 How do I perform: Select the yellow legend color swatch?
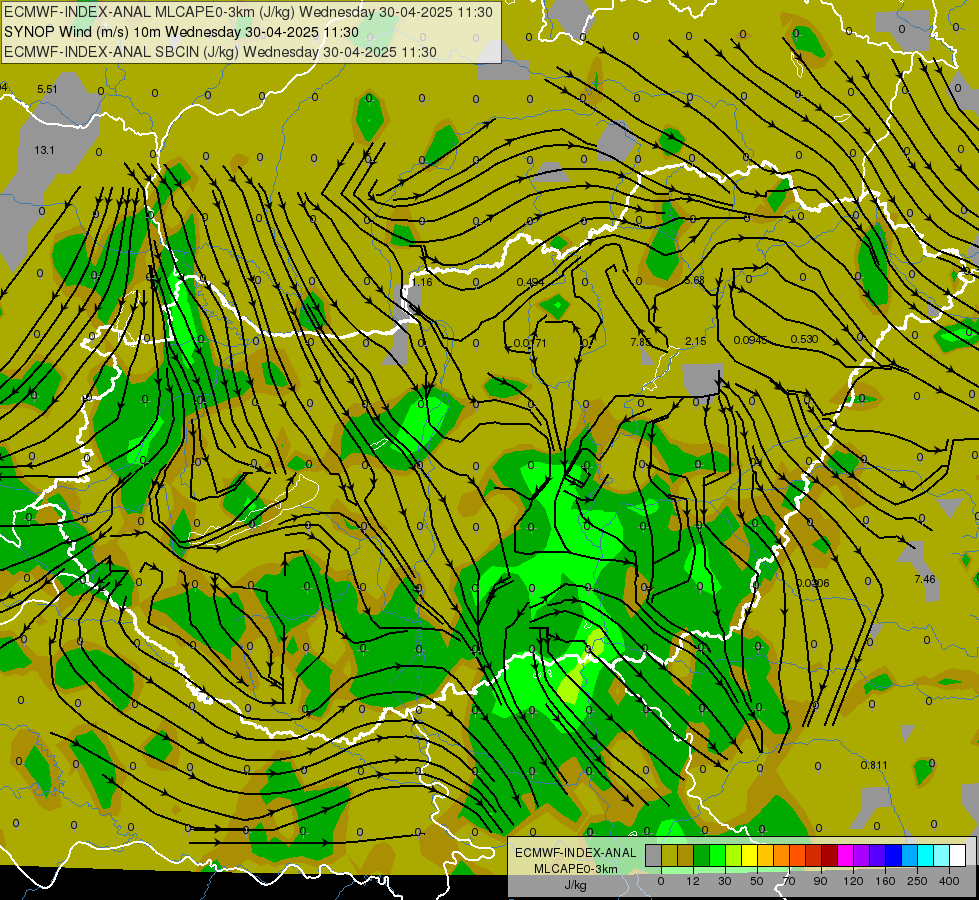(749, 856)
